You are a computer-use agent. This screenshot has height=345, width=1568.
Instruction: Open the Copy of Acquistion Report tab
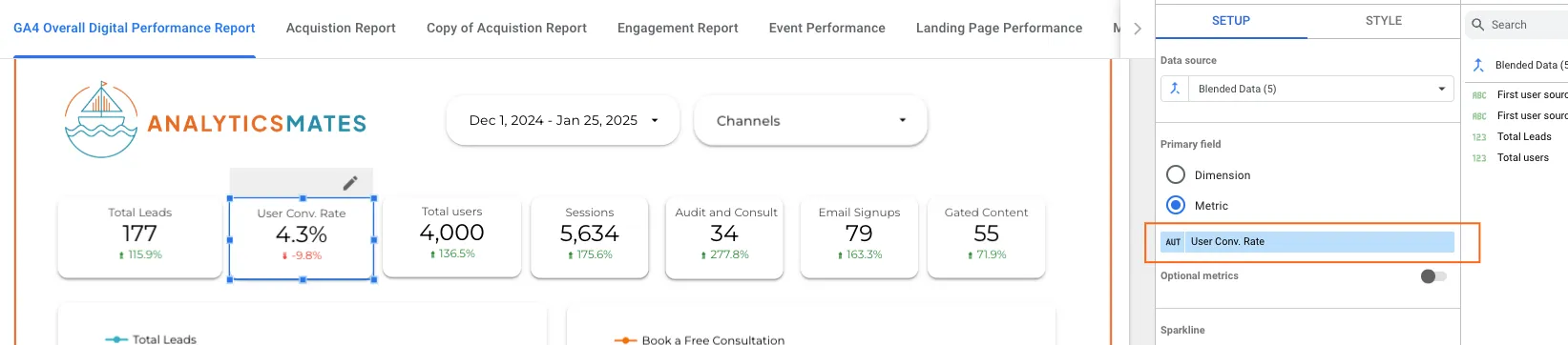pos(507,29)
